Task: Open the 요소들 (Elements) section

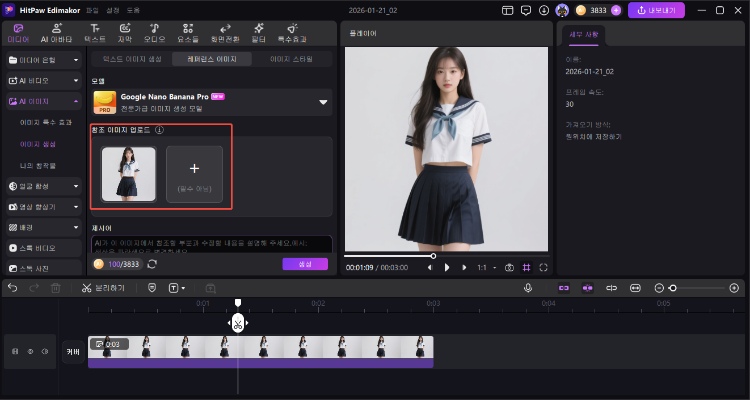Action: coord(188,33)
